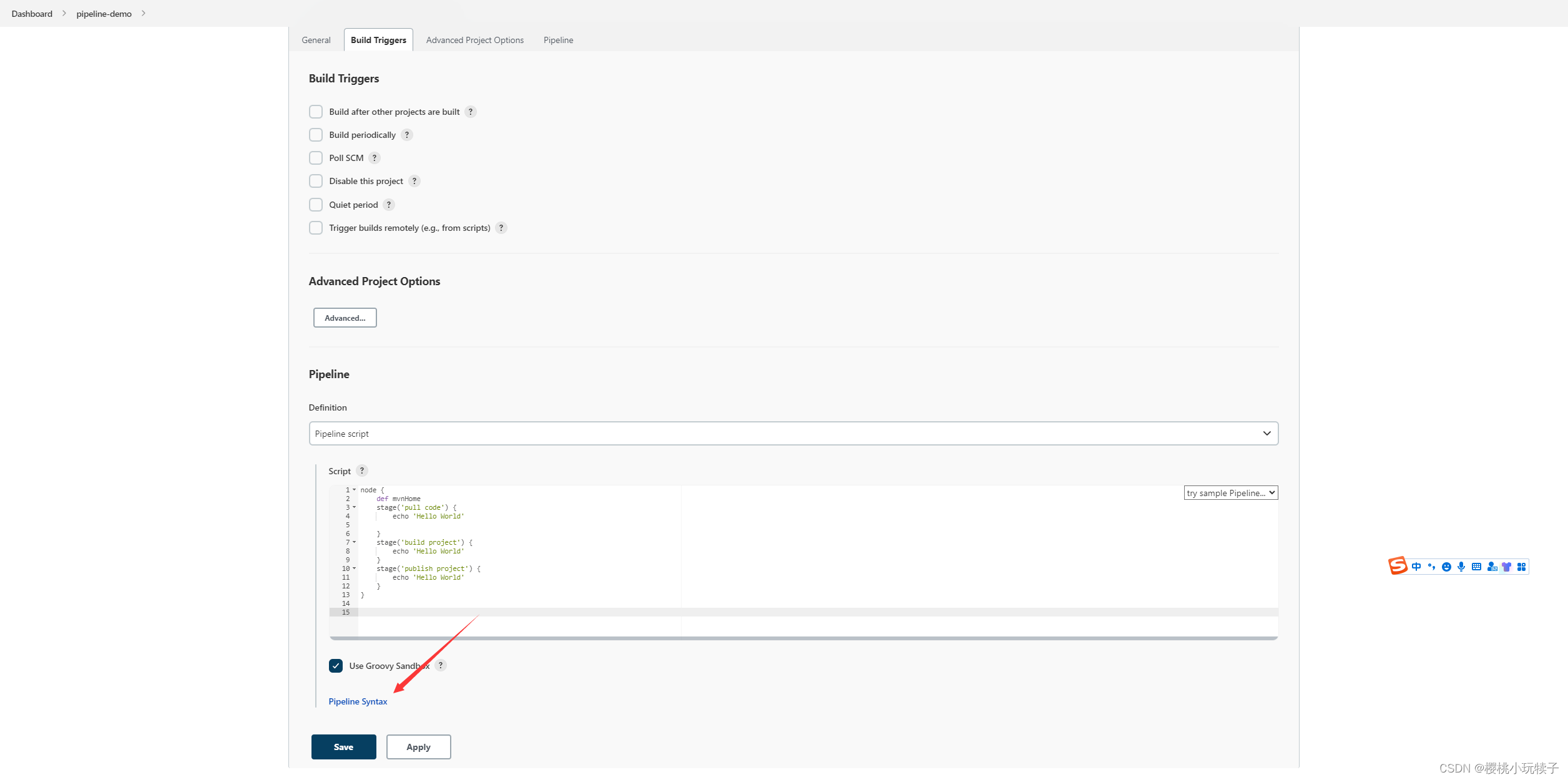Open help for Poll SCM
This screenshot has height=780, width=1568.
click(x=375, y=158)
